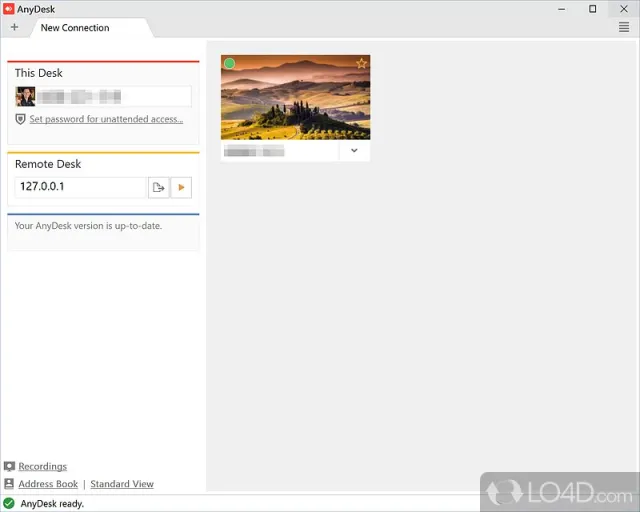The image size is (640, 512).
Task: Click the AnyDesk logo in title bar
Action: click(9, 9)
